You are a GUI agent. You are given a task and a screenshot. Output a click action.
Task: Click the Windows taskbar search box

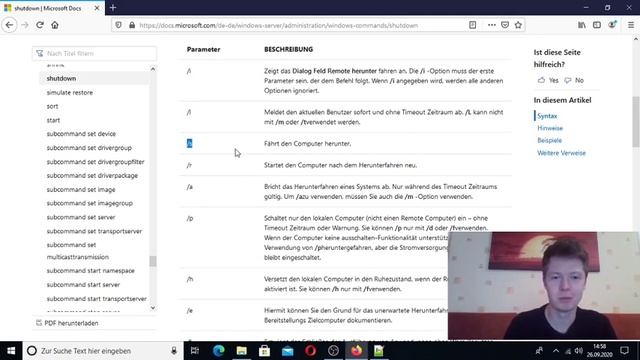point(102,351)
